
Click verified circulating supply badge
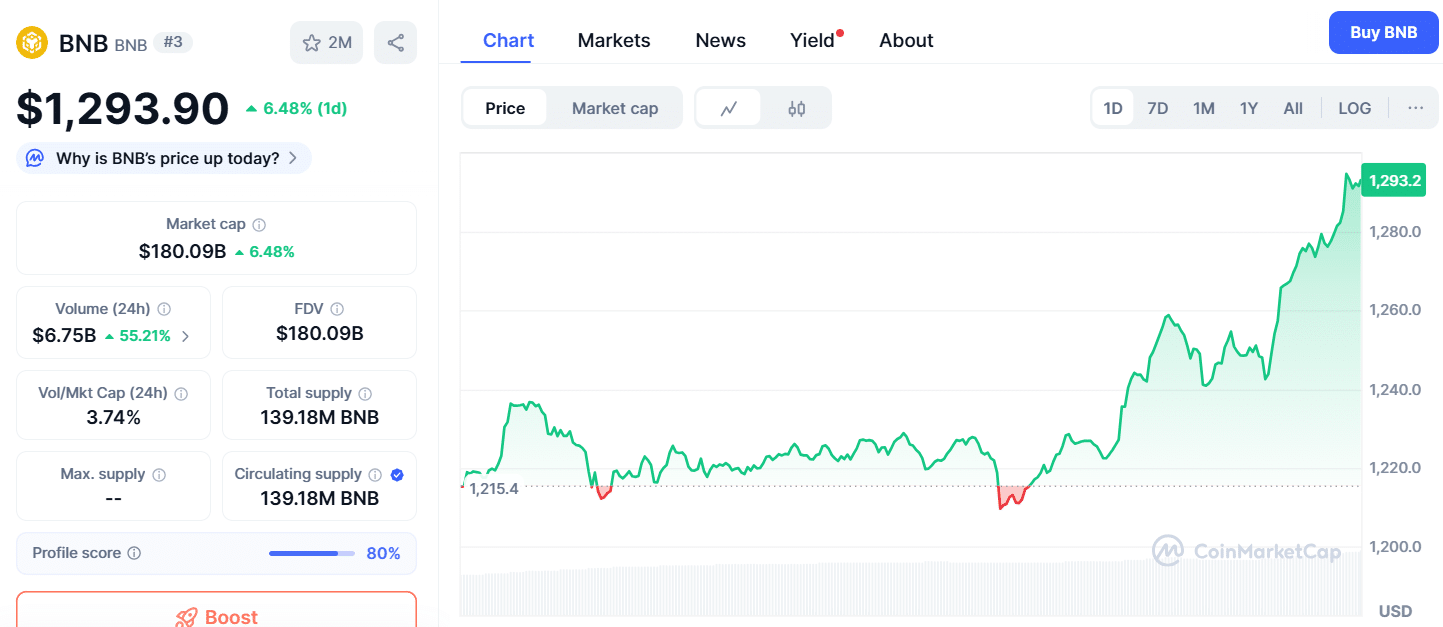click(397, 475)
